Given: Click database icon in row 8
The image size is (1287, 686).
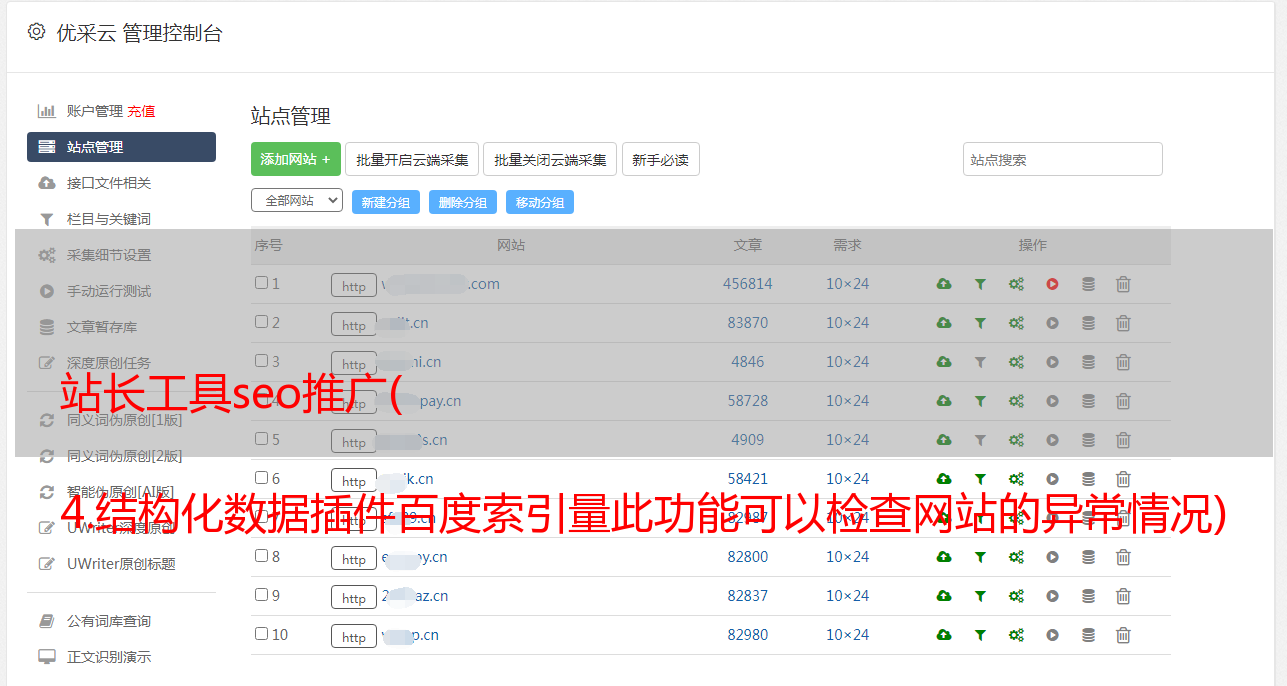Looking at the screenshot, I should coord(1088,557).
